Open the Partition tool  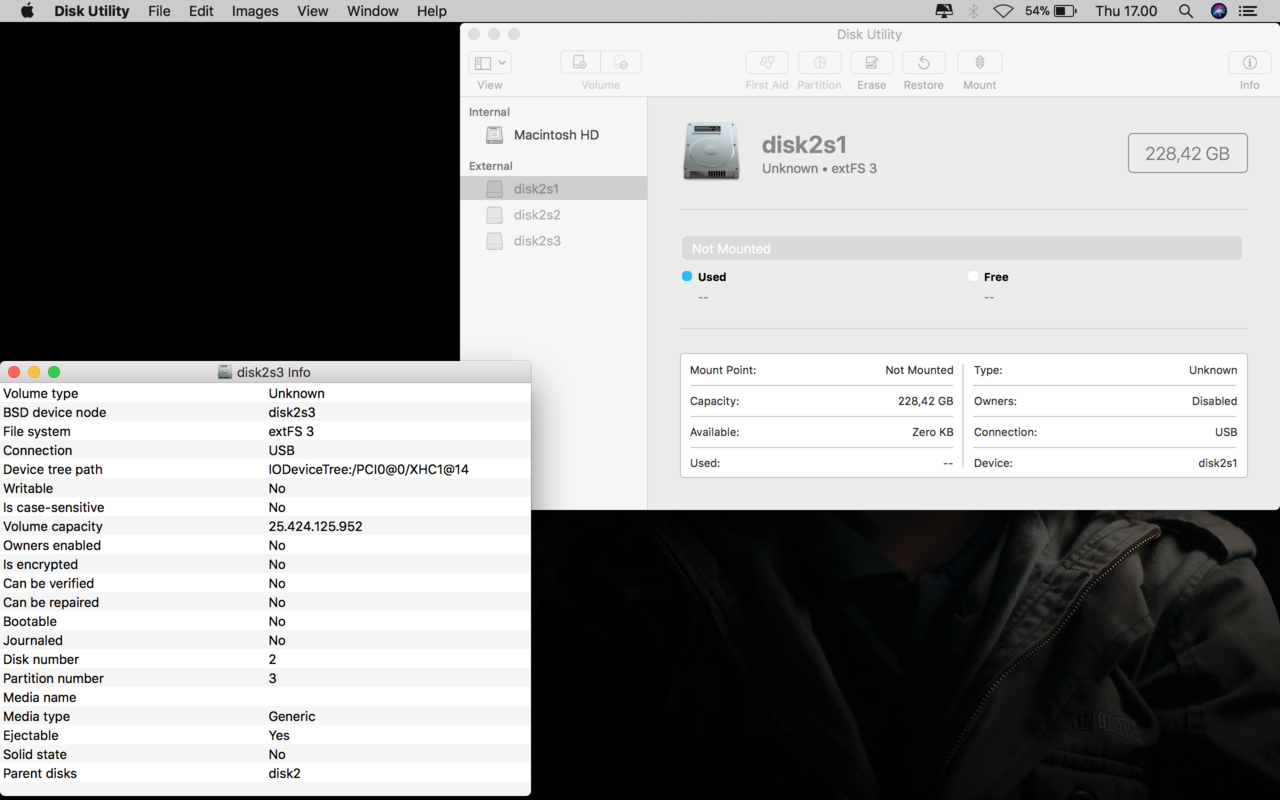[819, 62]
